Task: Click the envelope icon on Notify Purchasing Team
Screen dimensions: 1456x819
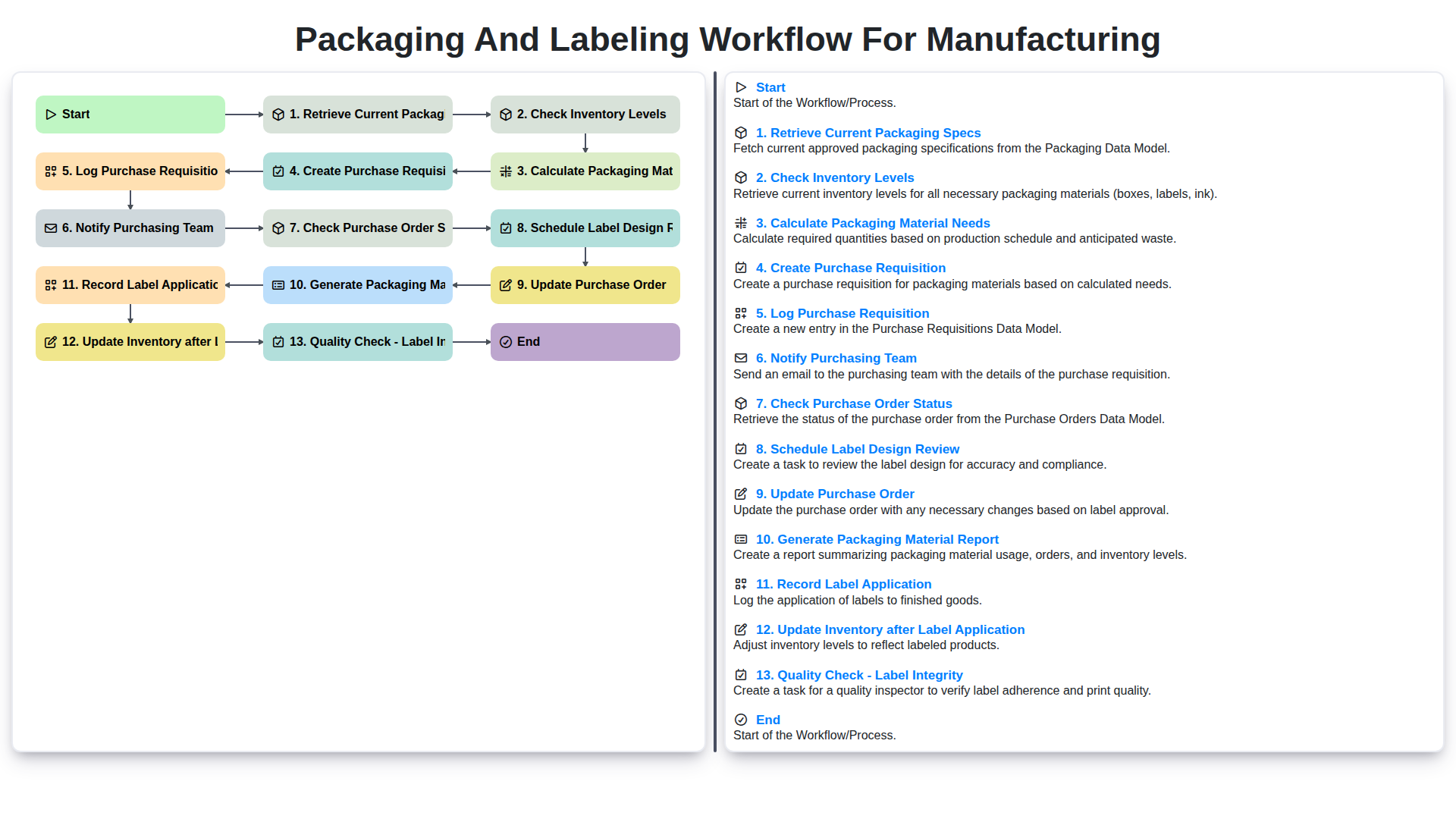Action: pos(52,227)
